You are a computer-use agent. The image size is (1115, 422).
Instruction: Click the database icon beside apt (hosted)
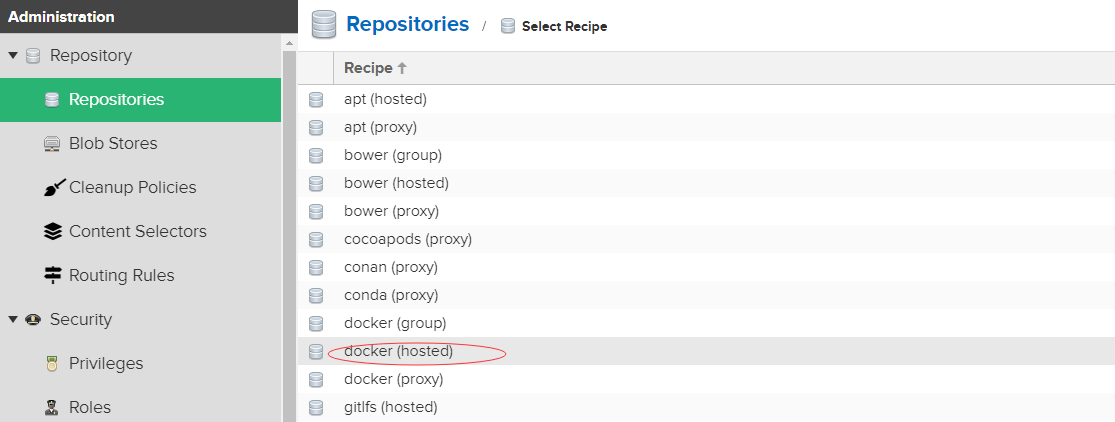tap(316, 100)
